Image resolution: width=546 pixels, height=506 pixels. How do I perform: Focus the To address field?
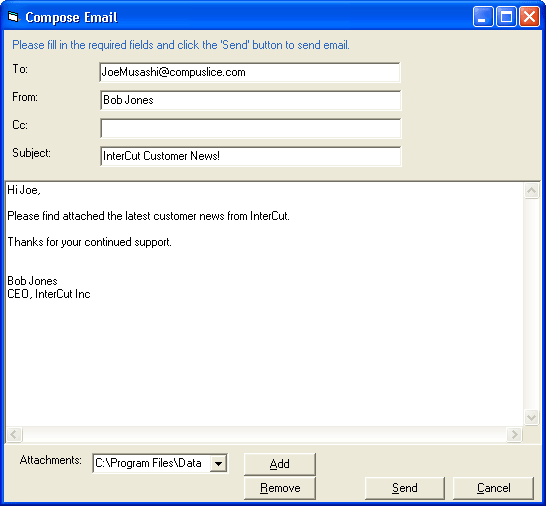click(x=250, y=72)
